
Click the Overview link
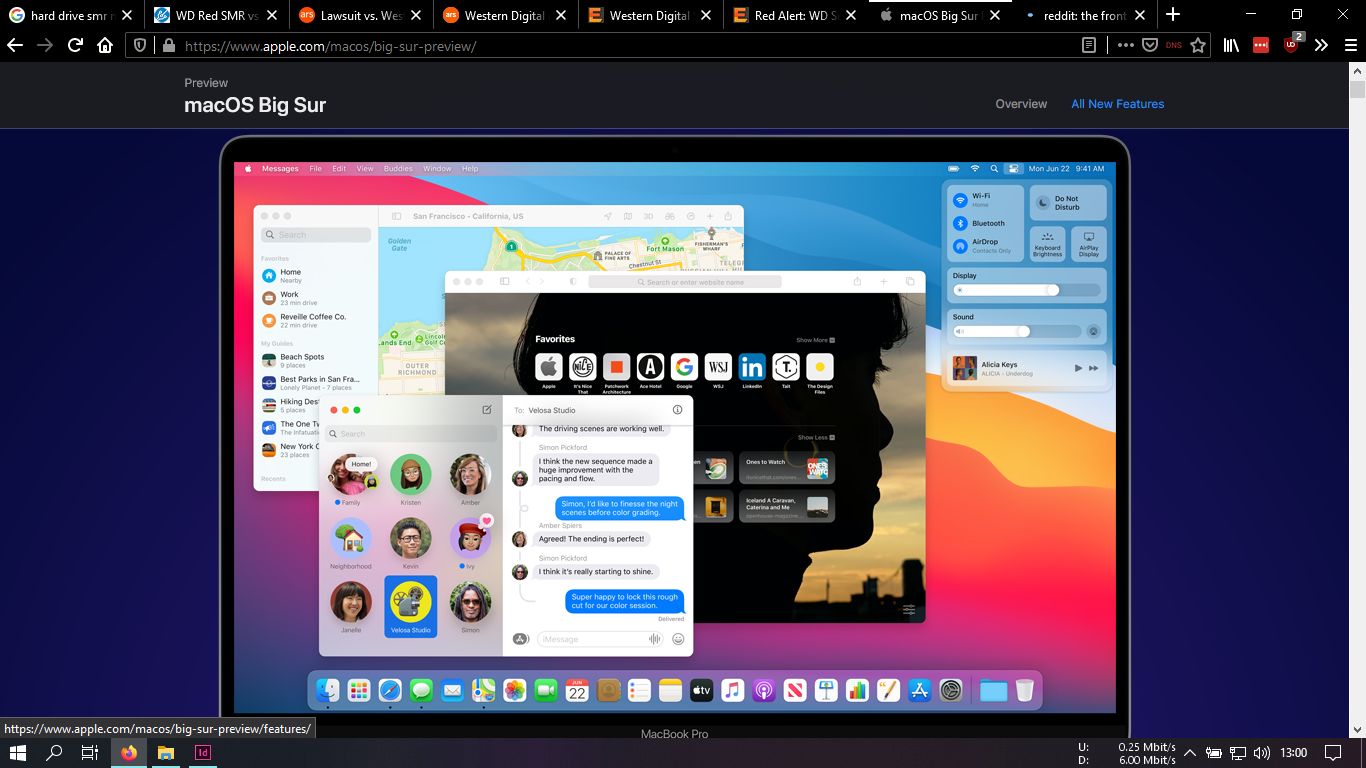[x=1021, y=104]
